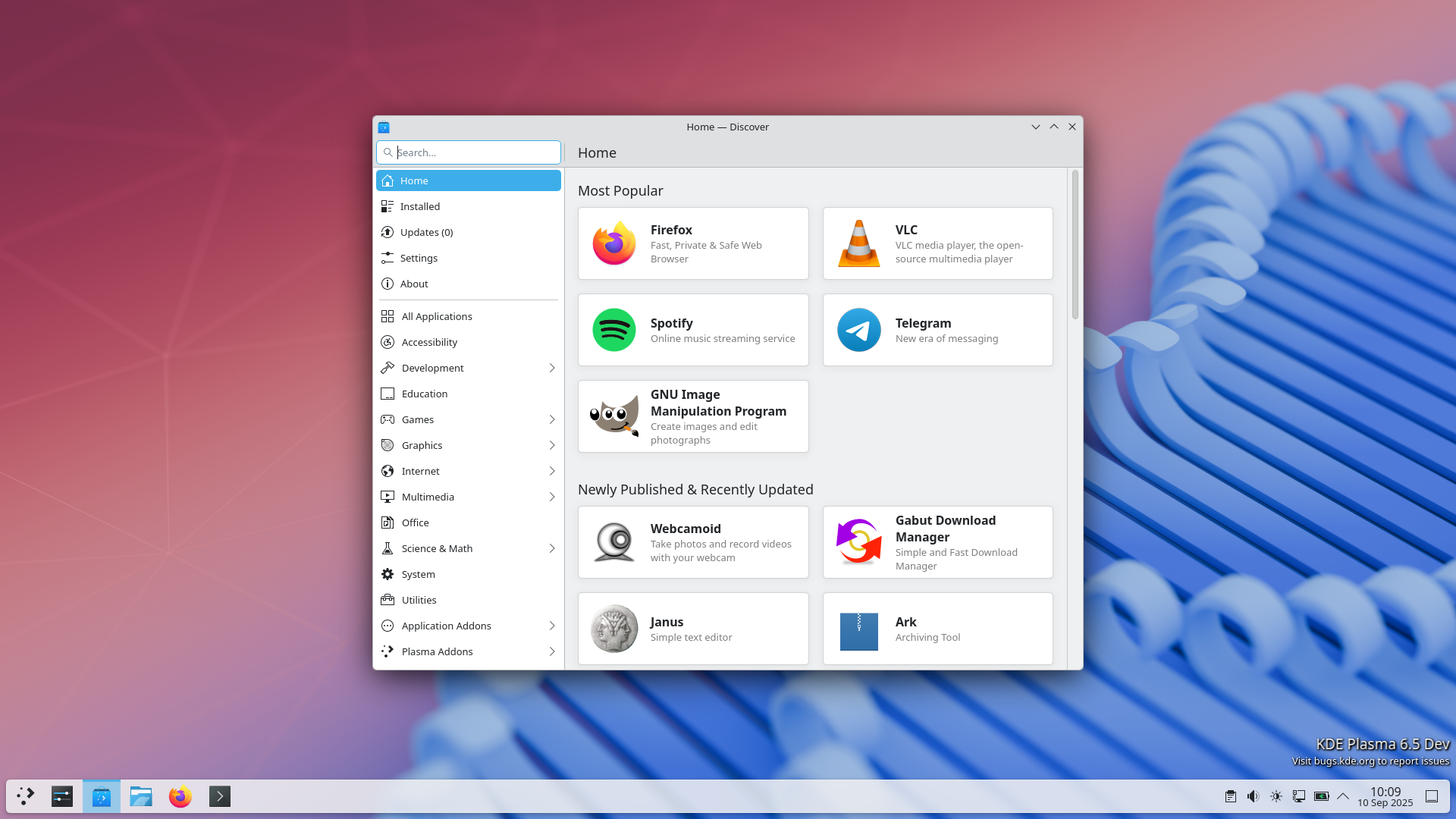
Task: Open the Webcamoid webcam icon
Action: click(x=613, y=542)
